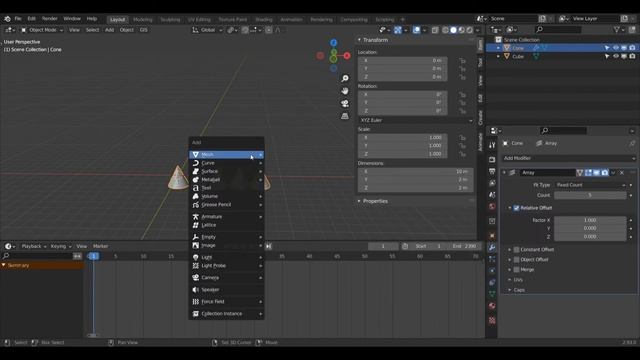
Task: Open Global transform orientation dropdown
Action: coord(207,30)
